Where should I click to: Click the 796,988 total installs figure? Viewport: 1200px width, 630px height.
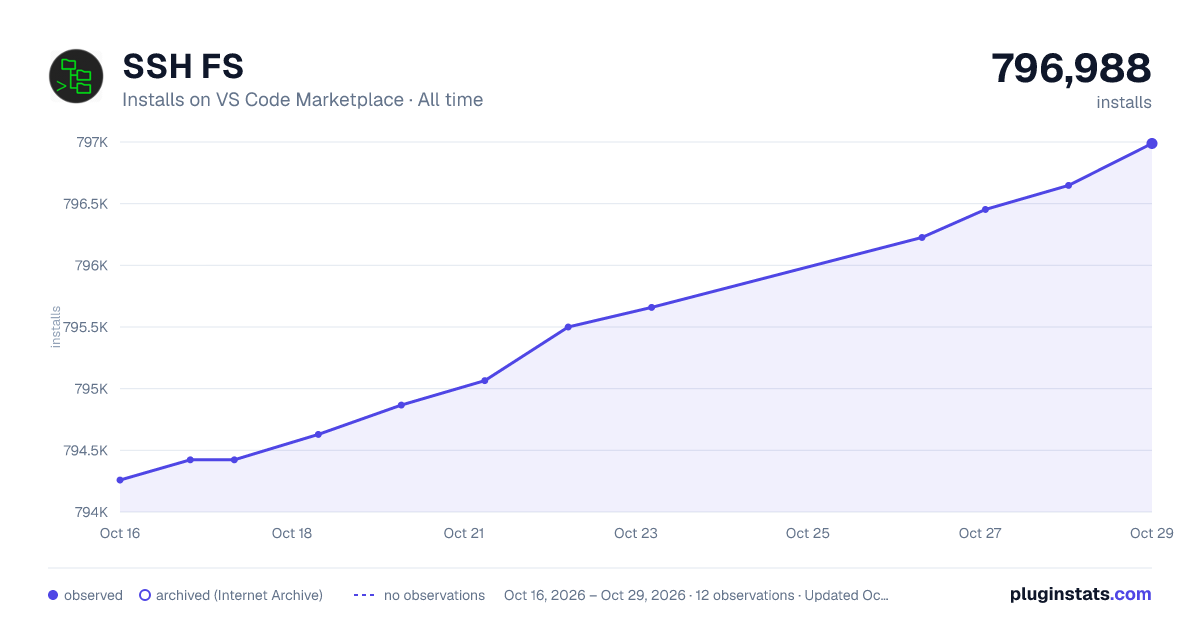tap(1071, 68)
